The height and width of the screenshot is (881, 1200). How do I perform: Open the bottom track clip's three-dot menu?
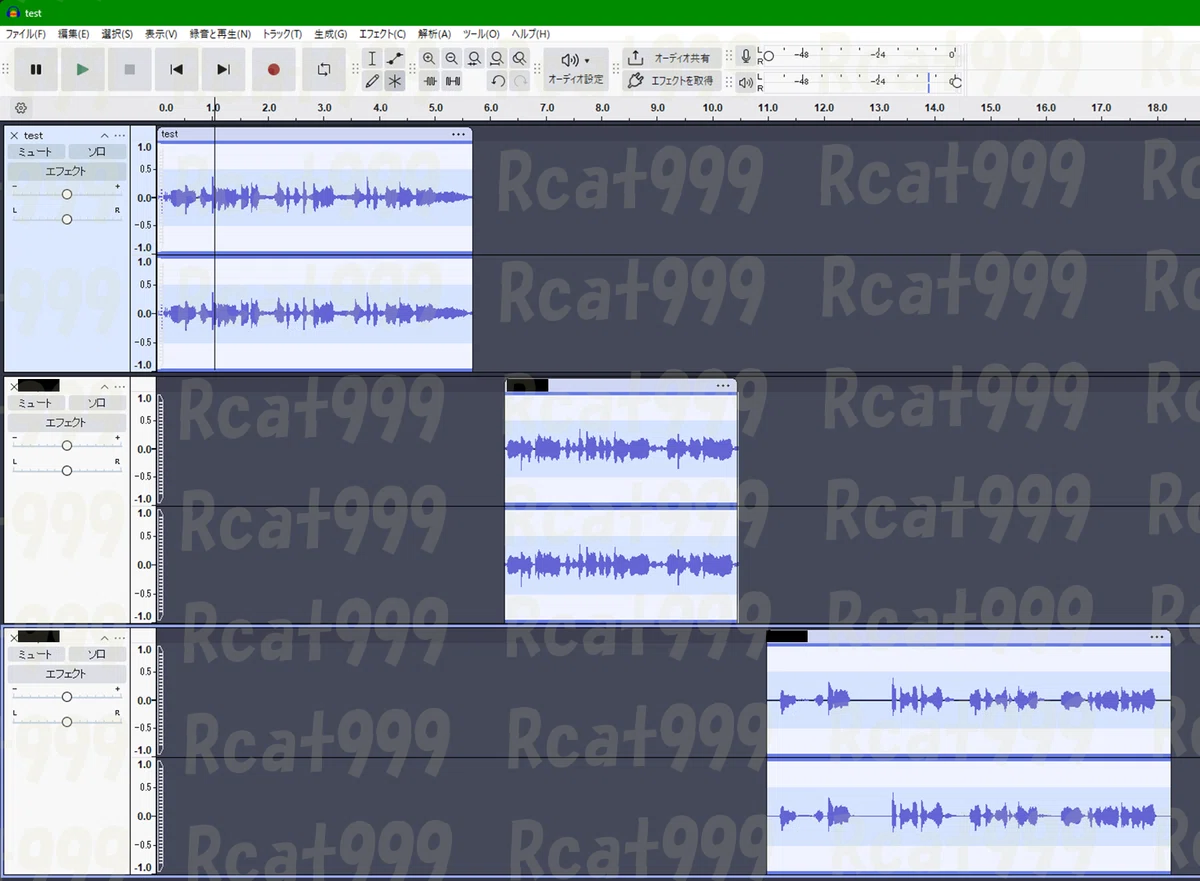1158,636
